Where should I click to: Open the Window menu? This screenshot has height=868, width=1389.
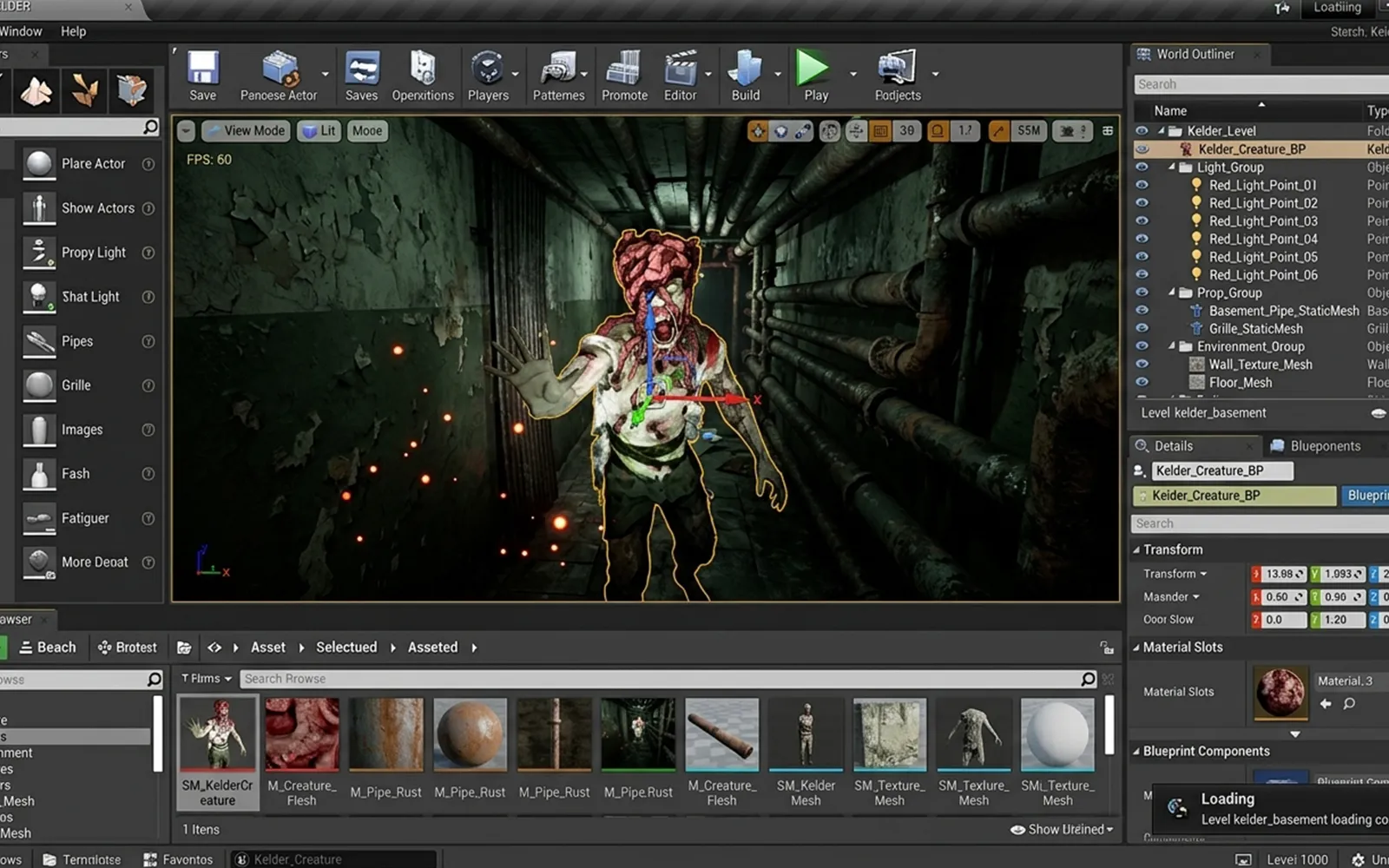[x=21, y=31]
